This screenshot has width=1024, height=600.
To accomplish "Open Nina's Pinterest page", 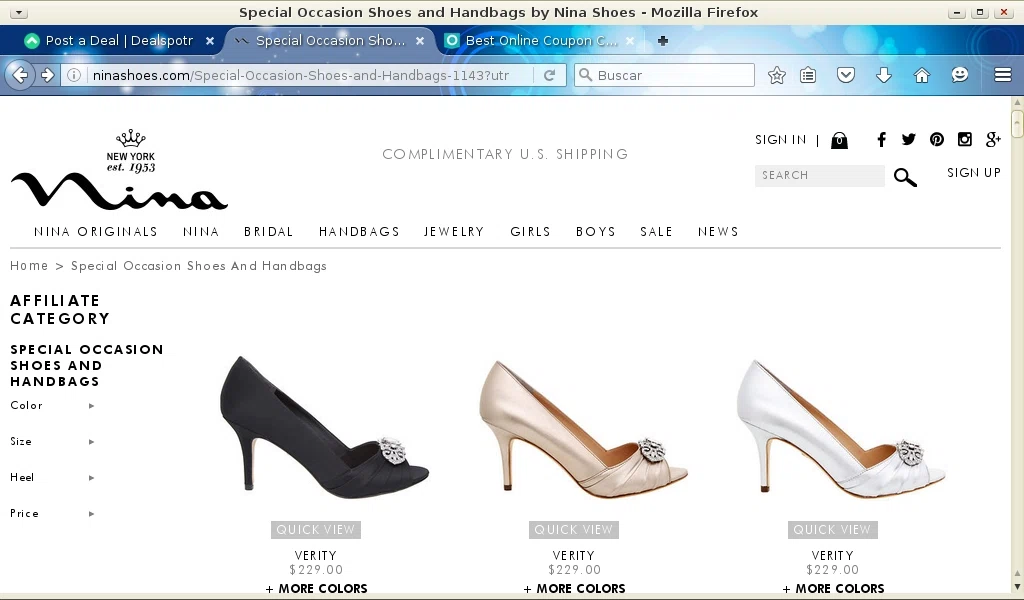I will [x=937, y=139].
